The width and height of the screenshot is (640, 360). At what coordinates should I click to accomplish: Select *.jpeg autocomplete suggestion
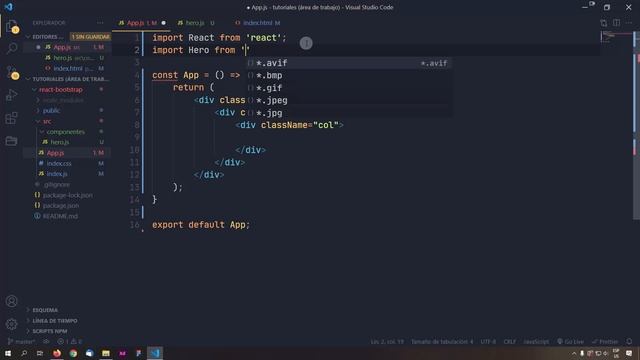pyautogui.click(x=349, y=100)
